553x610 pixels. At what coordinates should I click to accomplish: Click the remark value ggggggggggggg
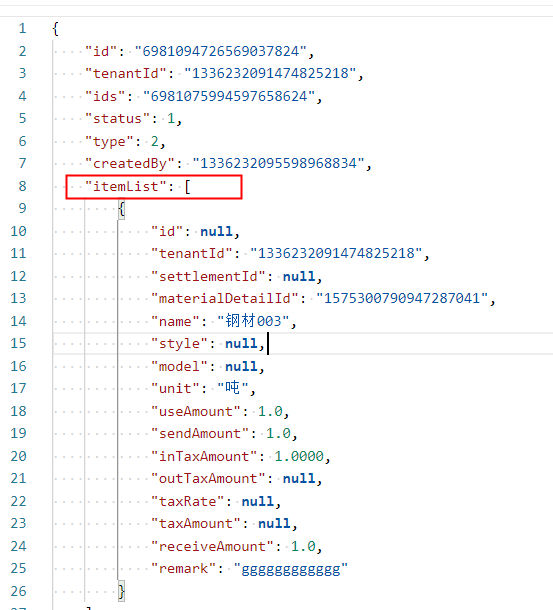(x=291, y=569)
